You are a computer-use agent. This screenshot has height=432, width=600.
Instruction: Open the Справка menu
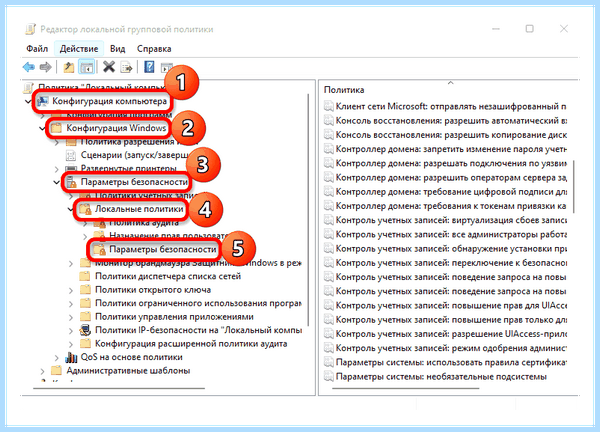coord(154,49)
